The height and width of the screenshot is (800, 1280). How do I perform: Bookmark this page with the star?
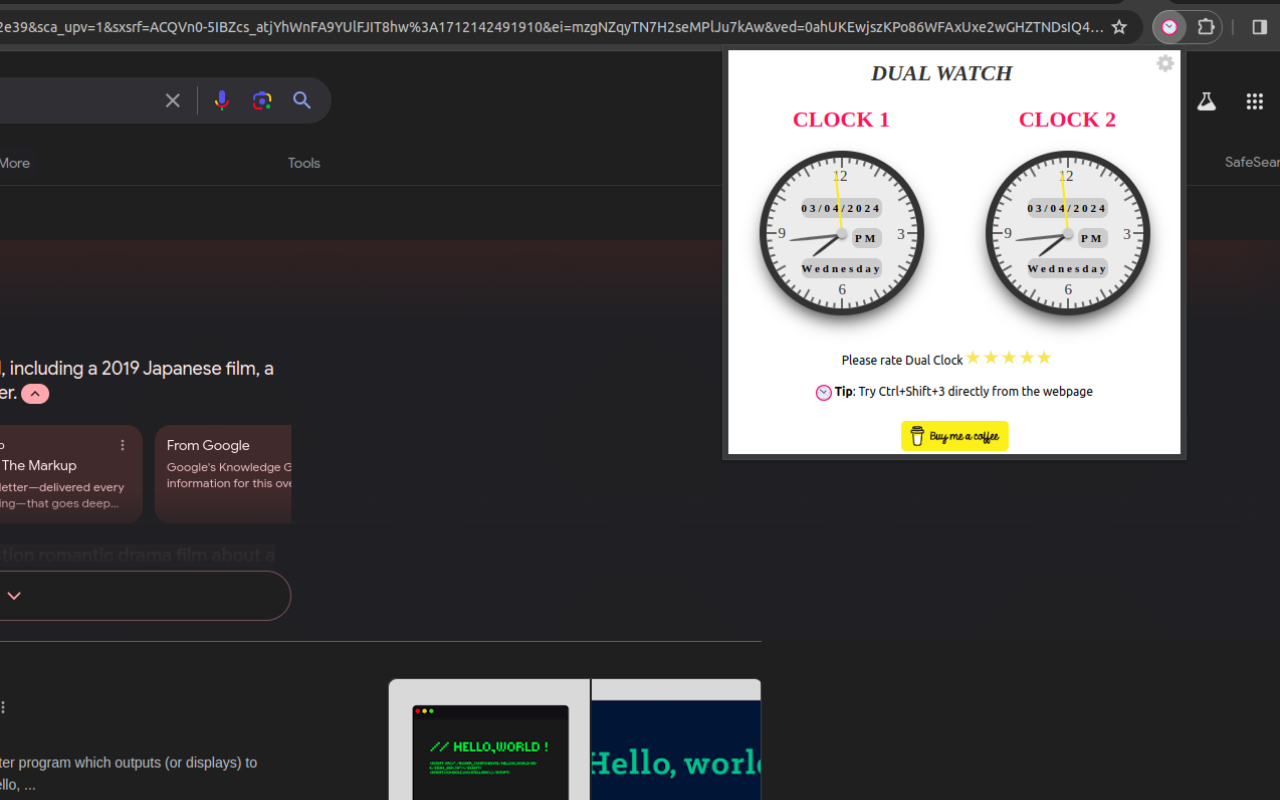[1119, 27]
